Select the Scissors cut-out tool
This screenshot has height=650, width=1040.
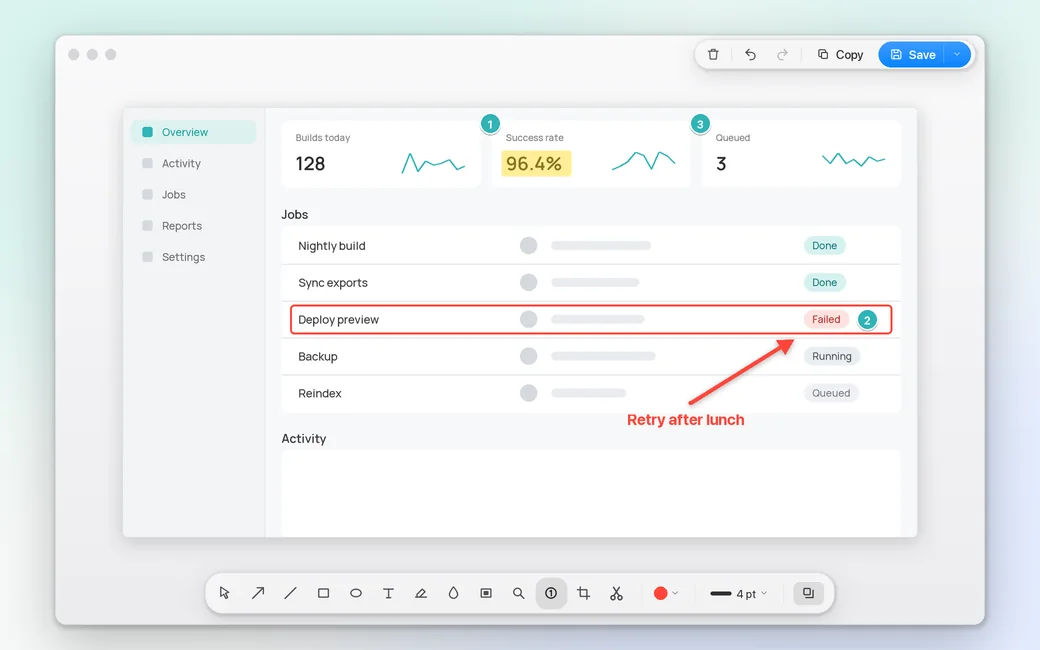click(616, 593)
